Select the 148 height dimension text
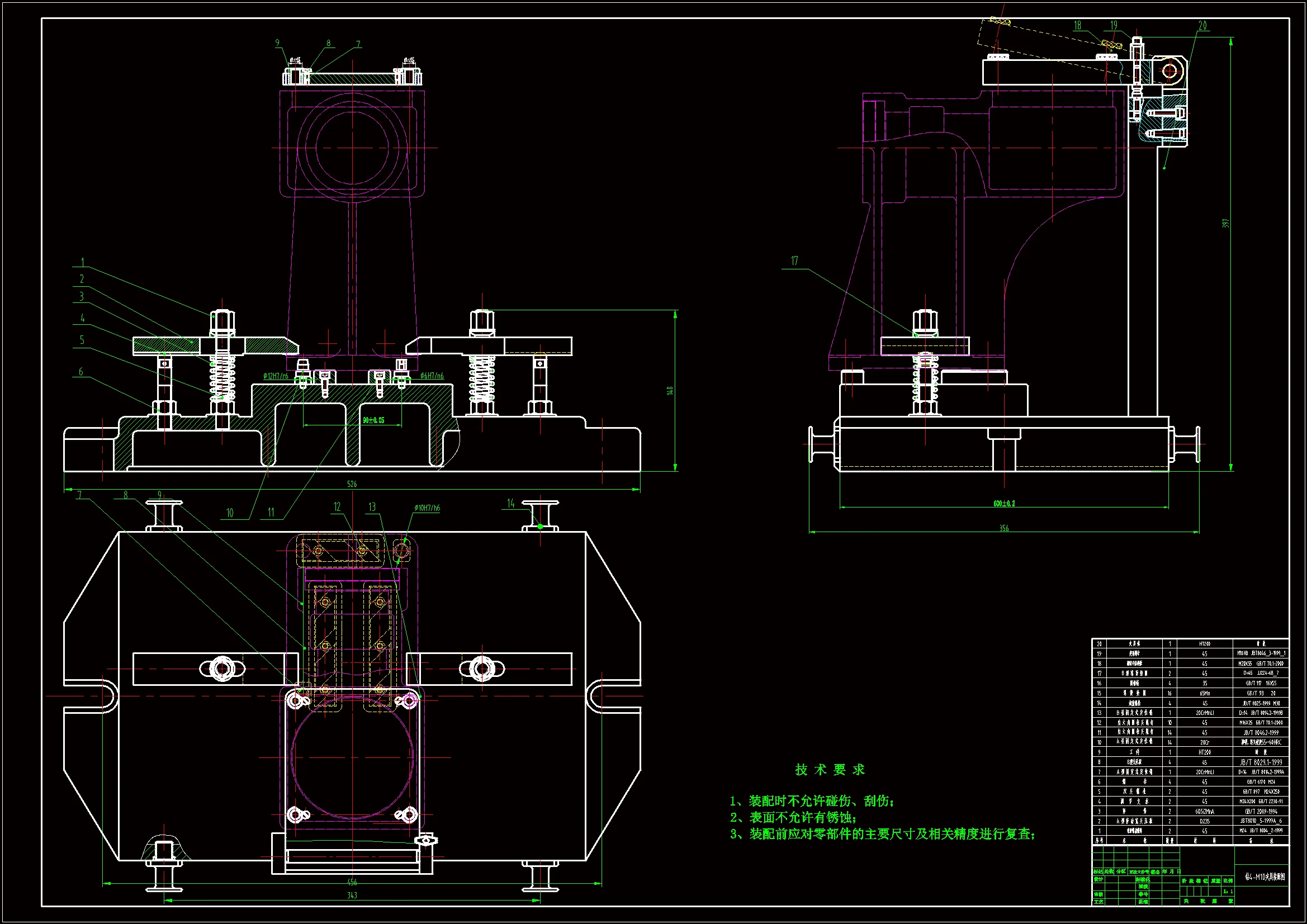The width and height of the screenshot is (1307, 924). coord(670,390)
